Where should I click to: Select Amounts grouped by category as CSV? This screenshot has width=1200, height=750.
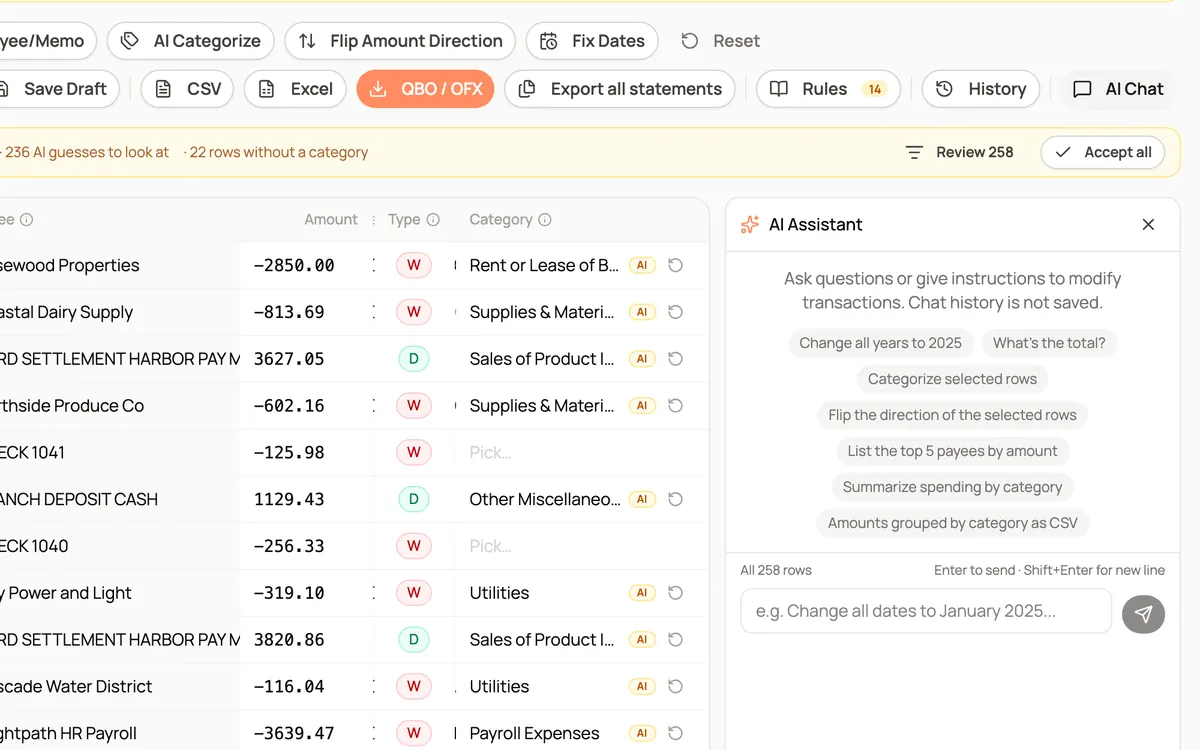[952, 523]
